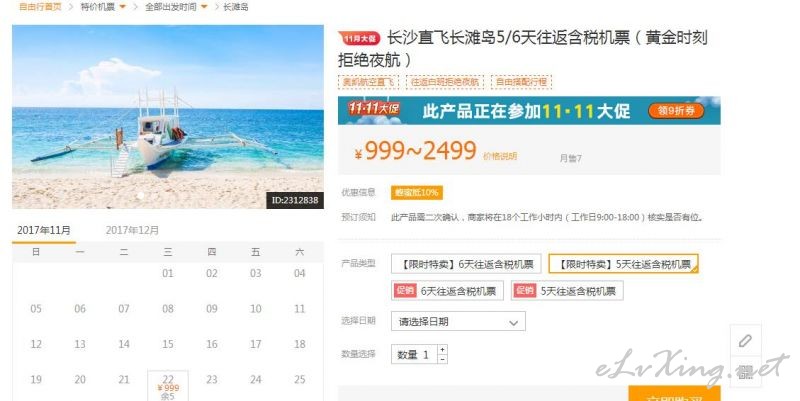Open the 价格说明 price explanation link
The height and width of the screenshot is (401, 800).
click(x=500, y=156)
